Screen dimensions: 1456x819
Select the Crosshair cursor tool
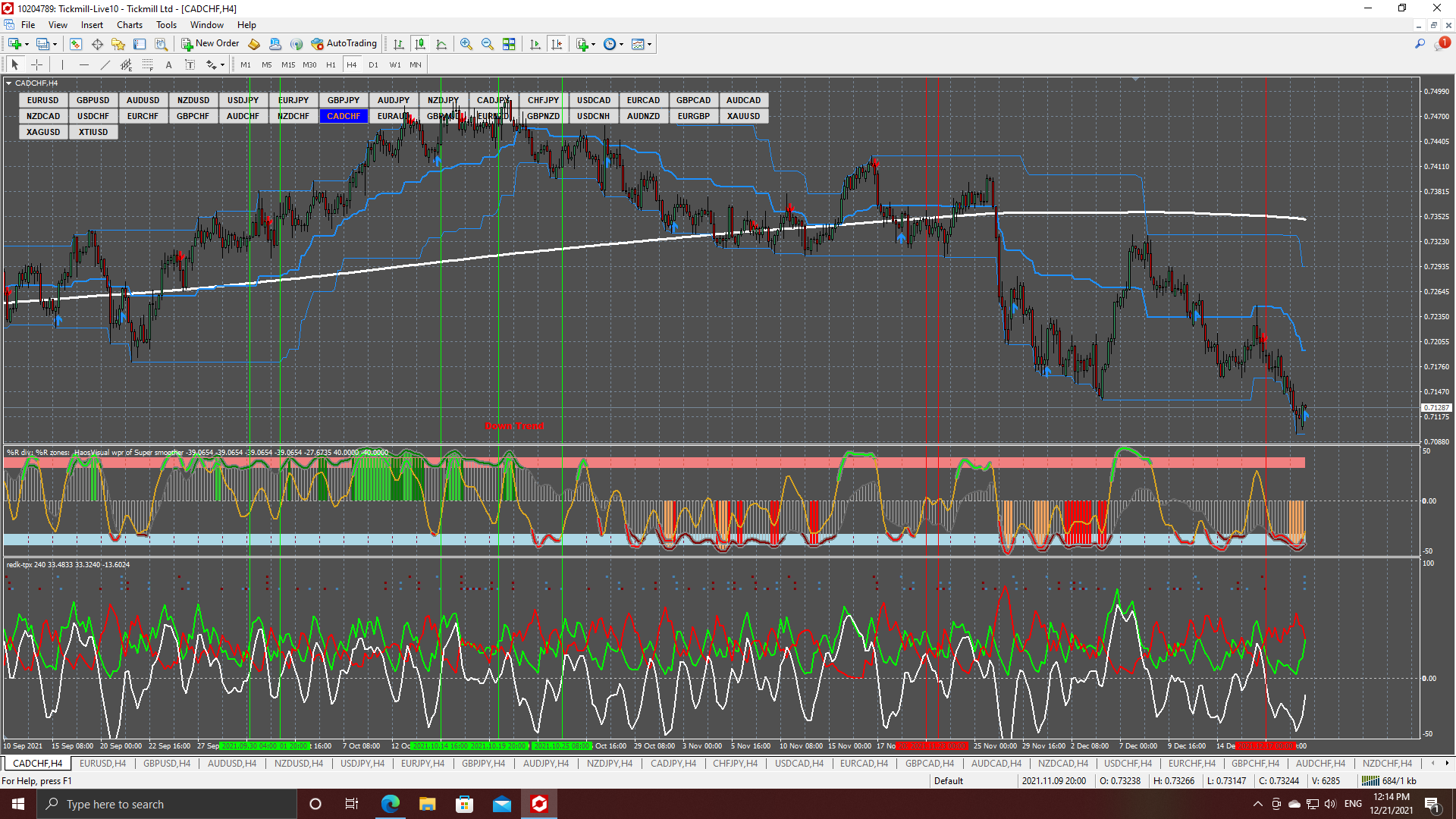pos(36,64)
